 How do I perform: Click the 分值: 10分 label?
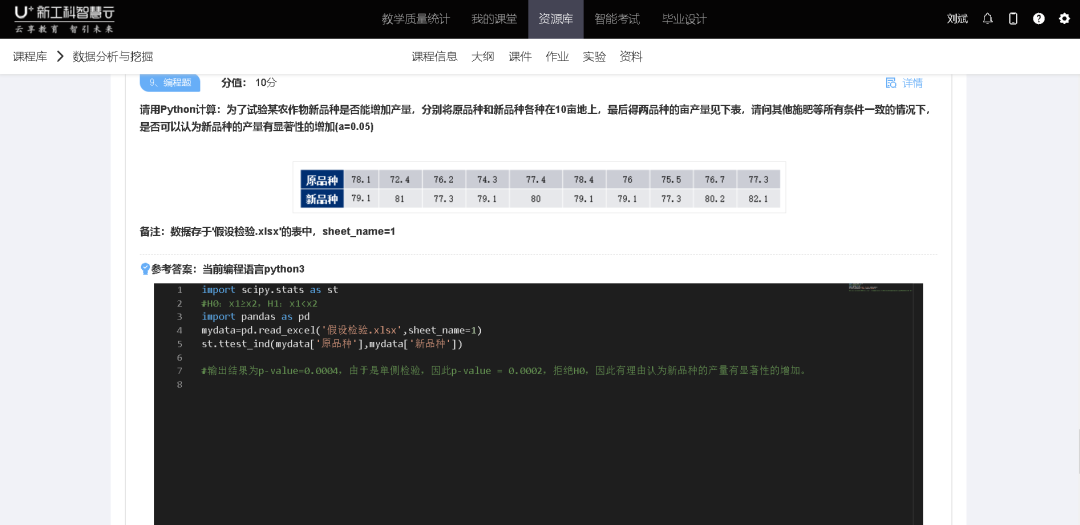249,83
